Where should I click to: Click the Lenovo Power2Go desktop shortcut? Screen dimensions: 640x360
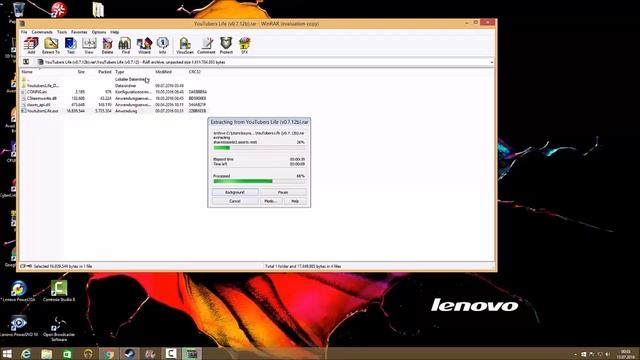(x=18, y=291)
